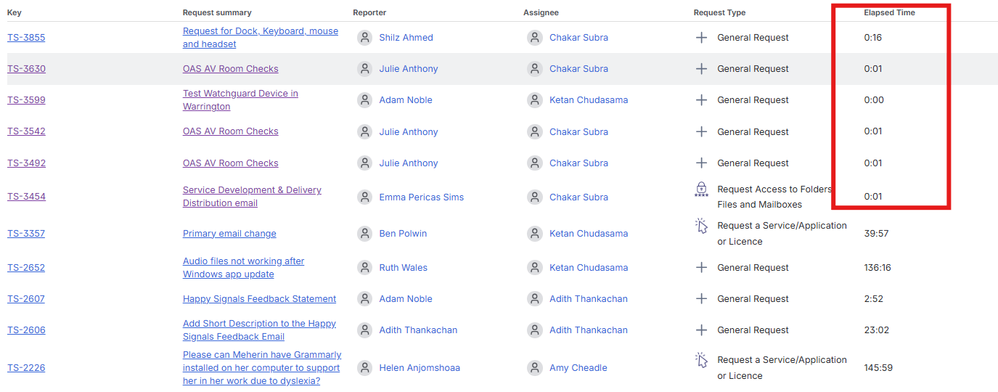The height and width of the screenshot is (392, 998).
Task: Sort by the Request Type column header
Action: click(719, 12)
